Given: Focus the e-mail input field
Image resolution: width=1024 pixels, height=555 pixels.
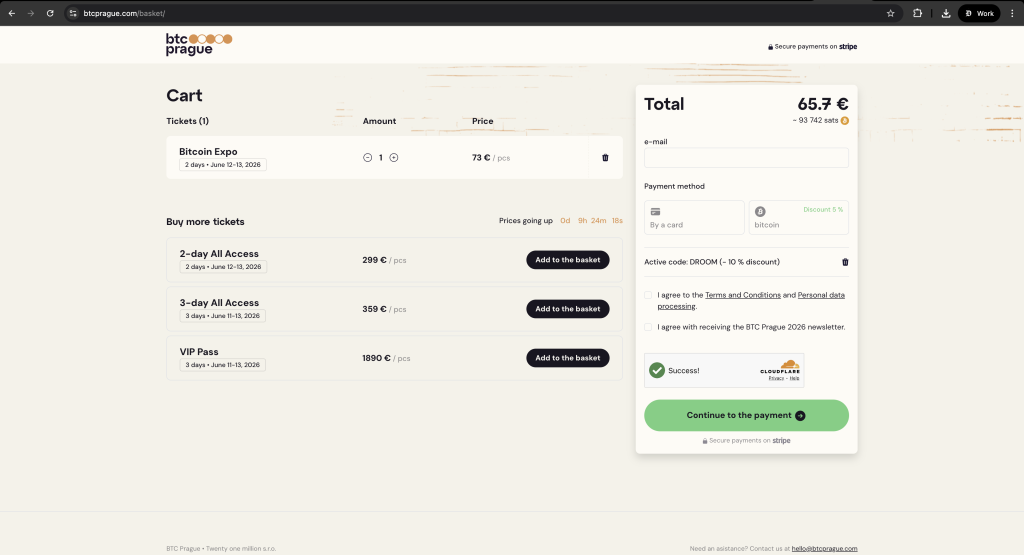Looking at the screenshot, I should tap(746, 157).
